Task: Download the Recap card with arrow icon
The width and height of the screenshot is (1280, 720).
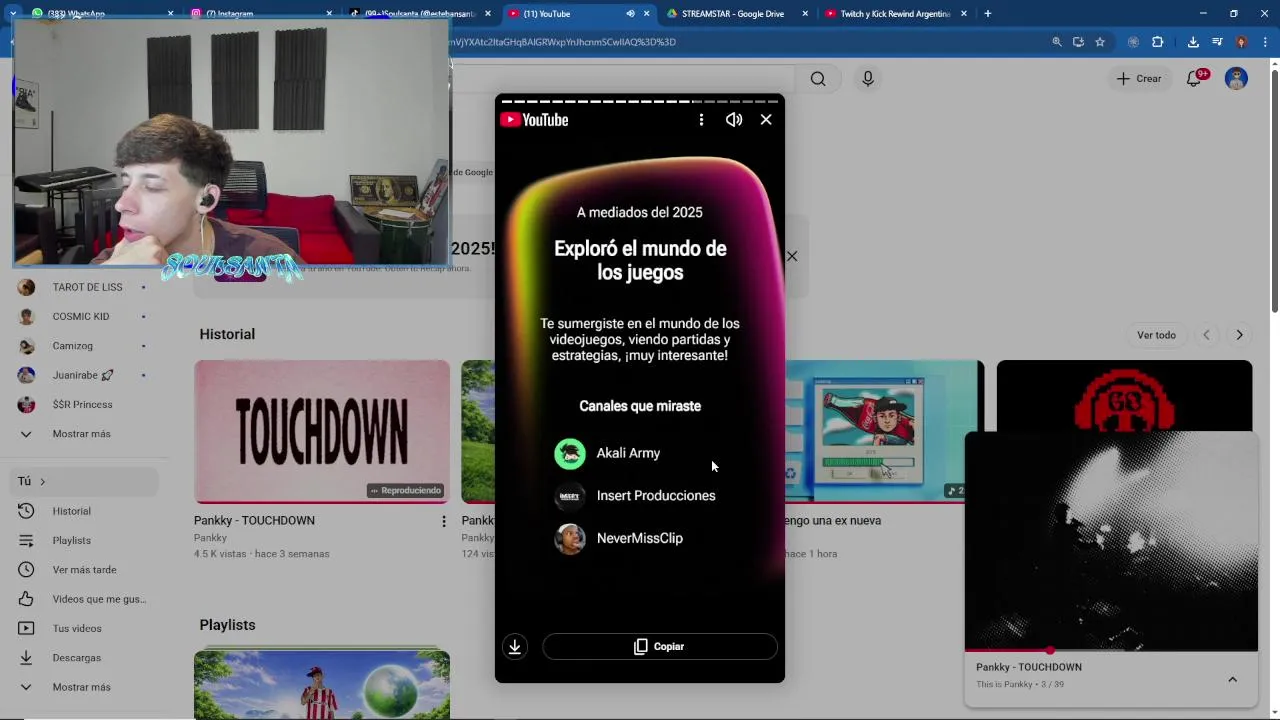Action: coord(515,646)
